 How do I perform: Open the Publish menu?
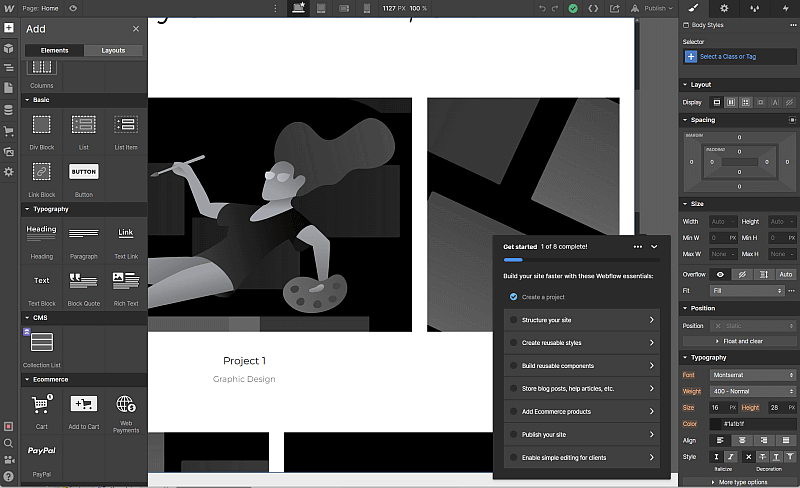tap(657, 8)
